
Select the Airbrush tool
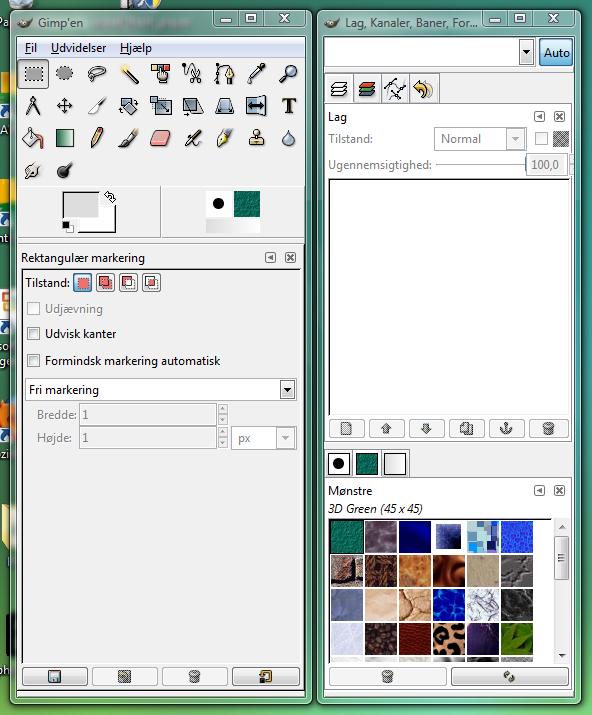click(x=192, y=138)
